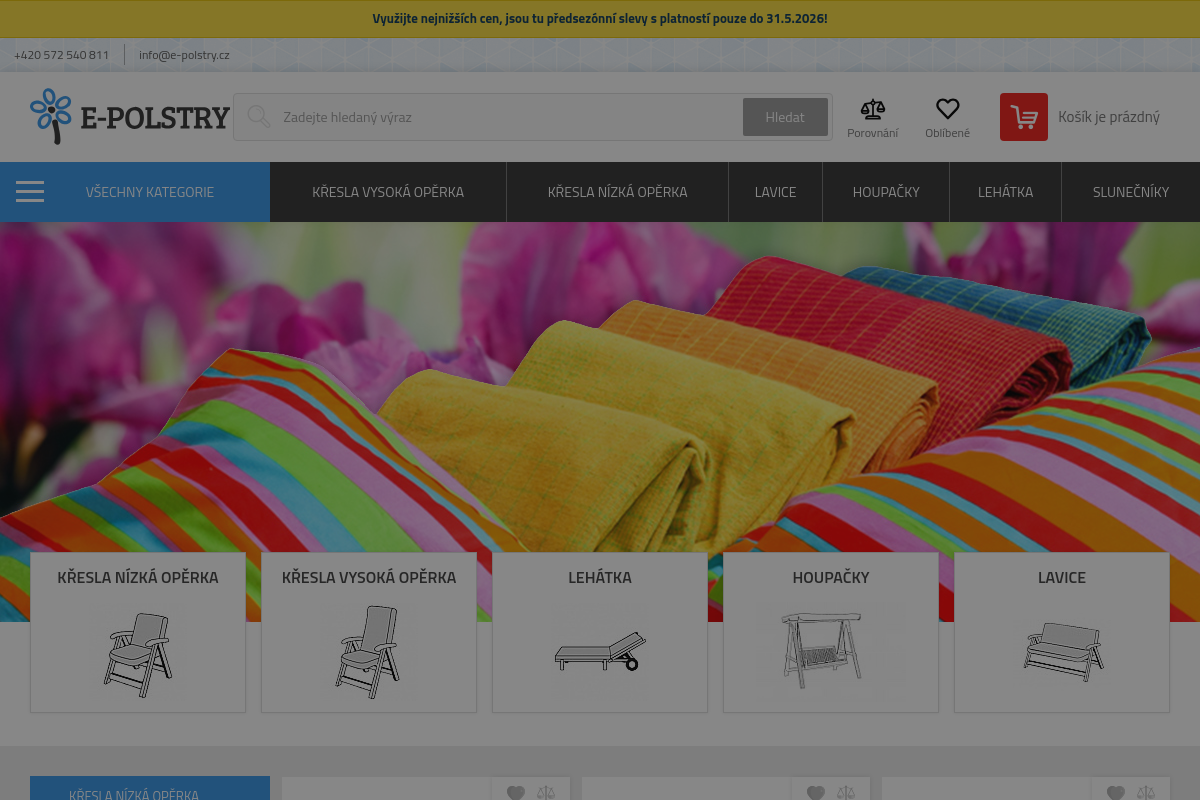The image size is (1200, 800).
Task: Open LAVICE menu item
Action: tap(775, 192)
